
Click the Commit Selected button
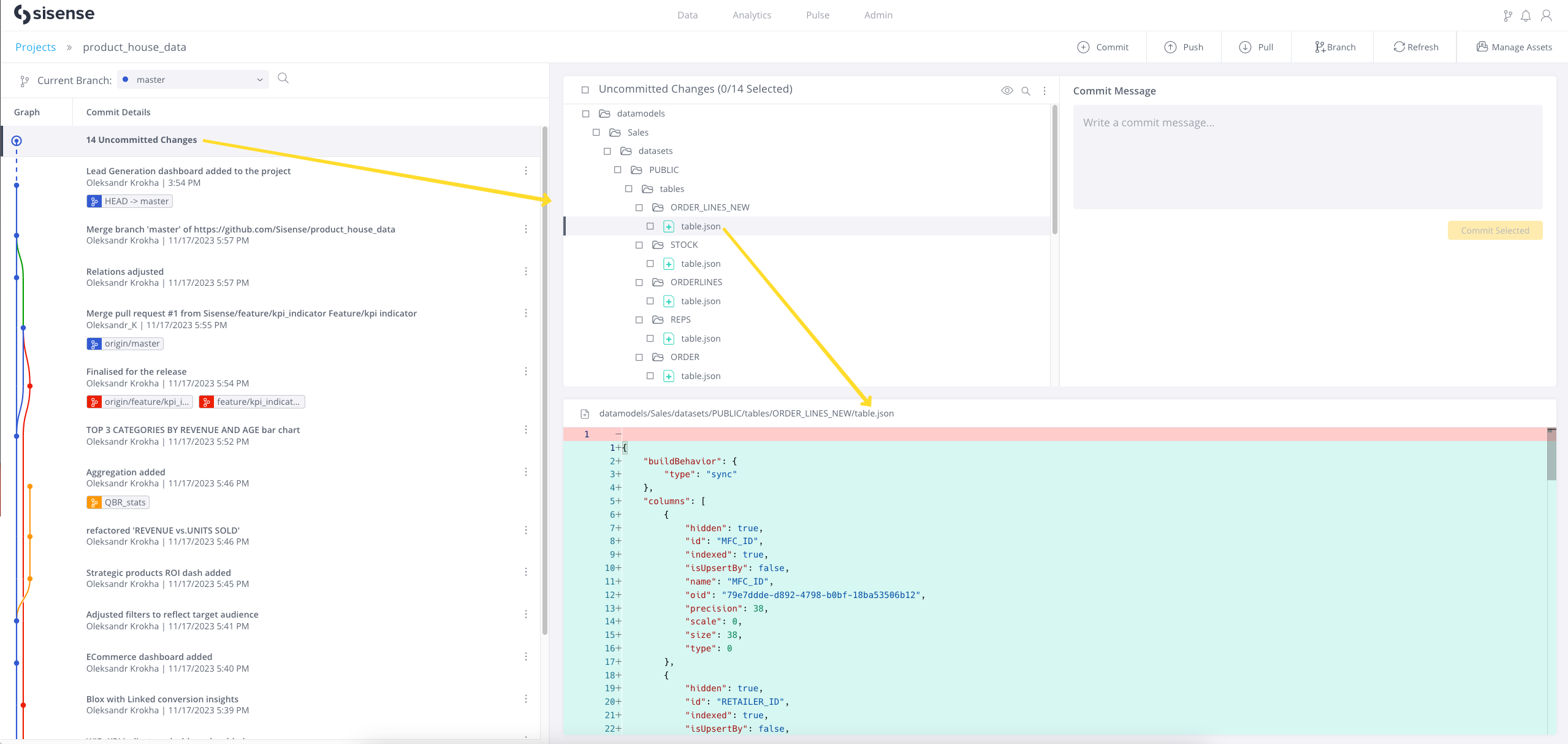click(1495, 231)
